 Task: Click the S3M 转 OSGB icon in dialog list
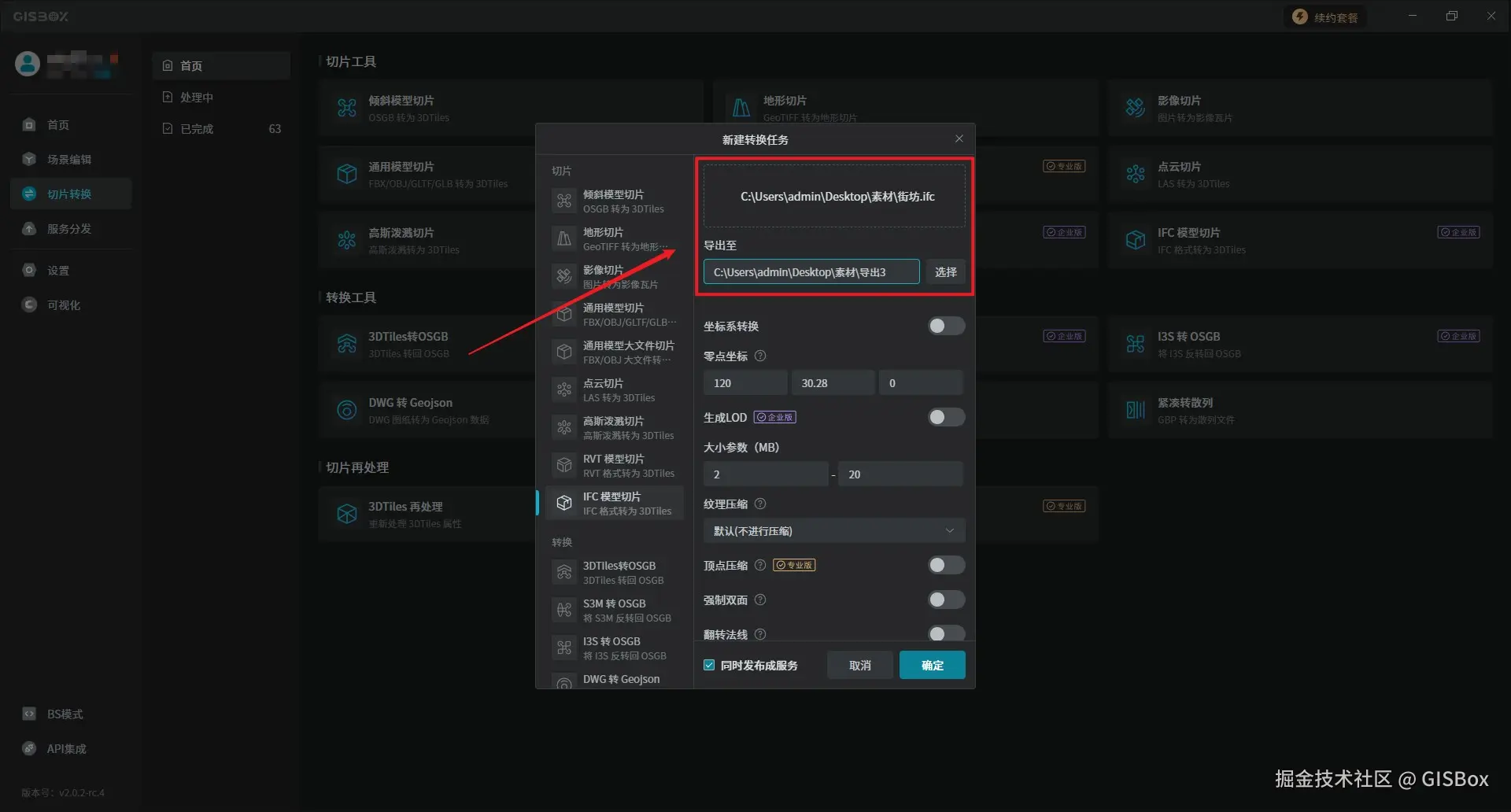click(564, 610)
